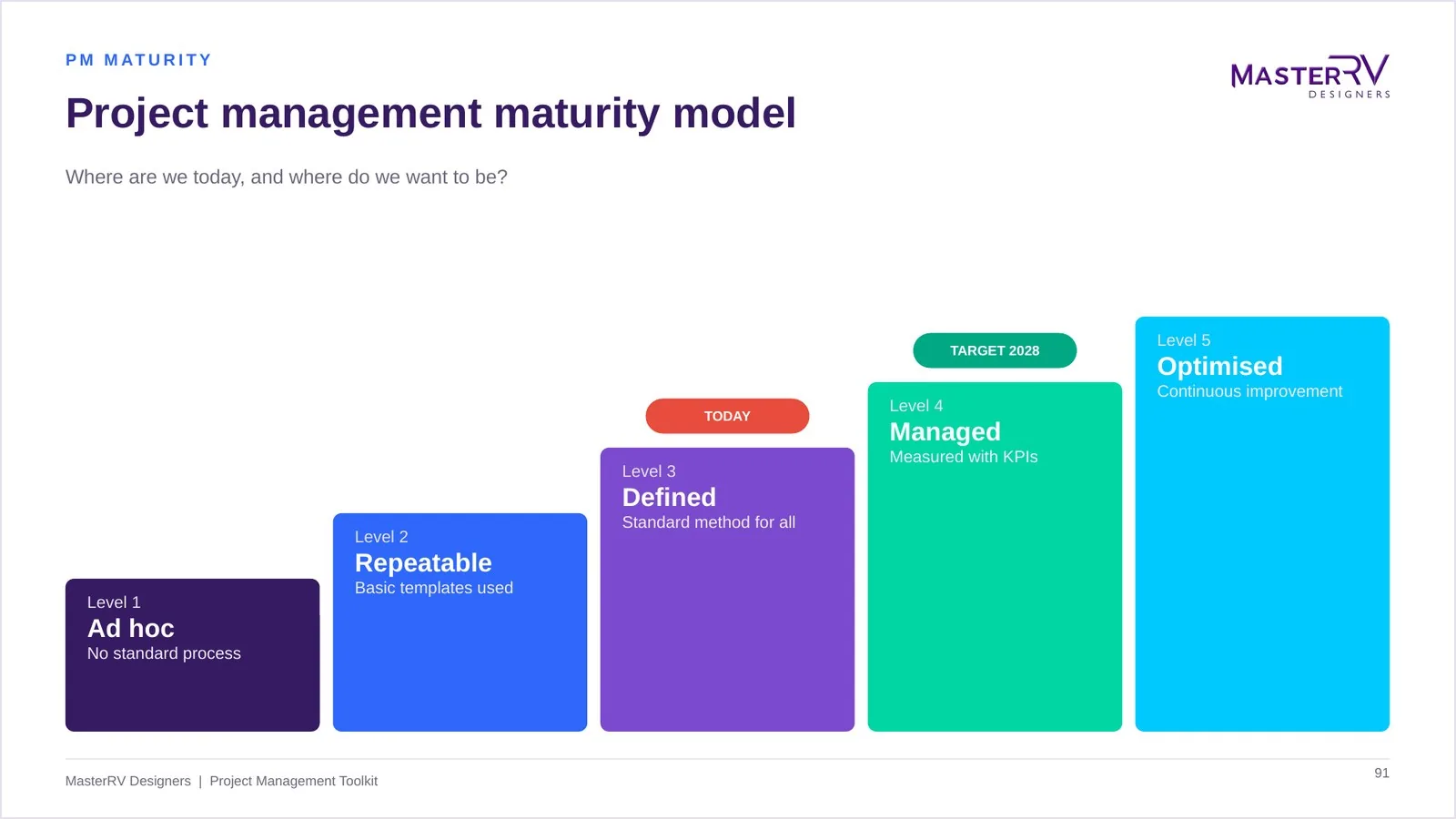
Task: Select the 'PM MATURITY' section label
Action: click(x=138, y=60)
